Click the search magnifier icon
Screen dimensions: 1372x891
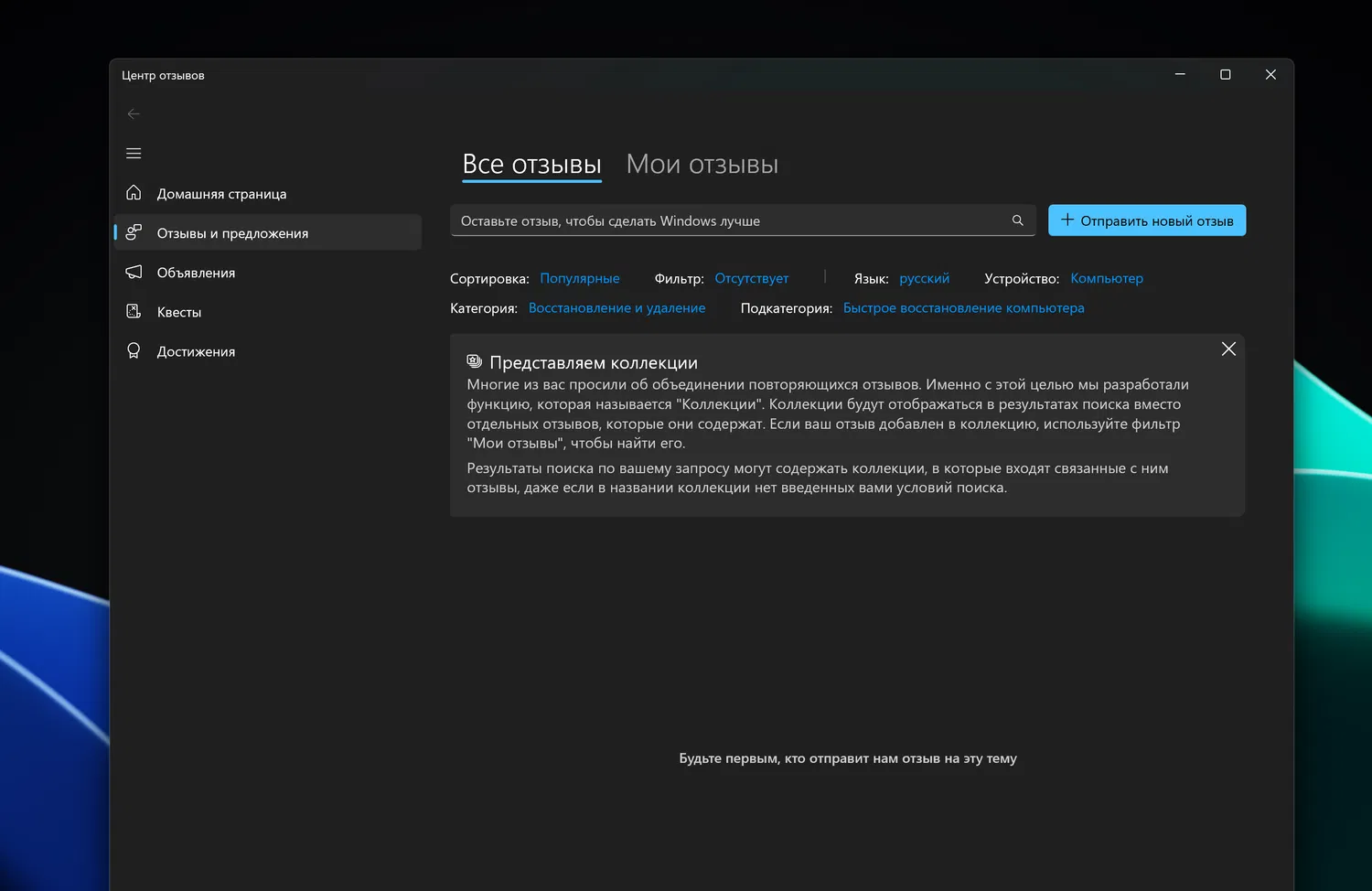[x=1017, y=220]
